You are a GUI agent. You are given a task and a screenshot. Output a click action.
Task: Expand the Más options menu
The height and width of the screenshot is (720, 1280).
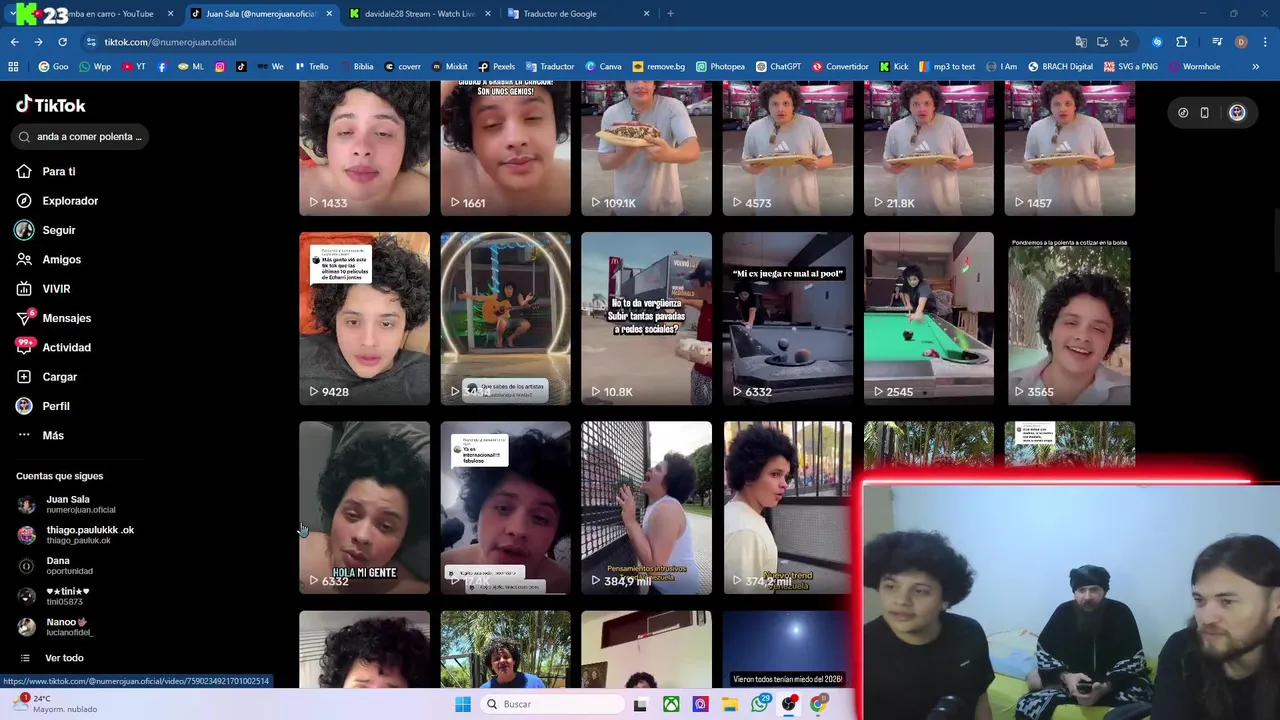(x=42, y=435)
